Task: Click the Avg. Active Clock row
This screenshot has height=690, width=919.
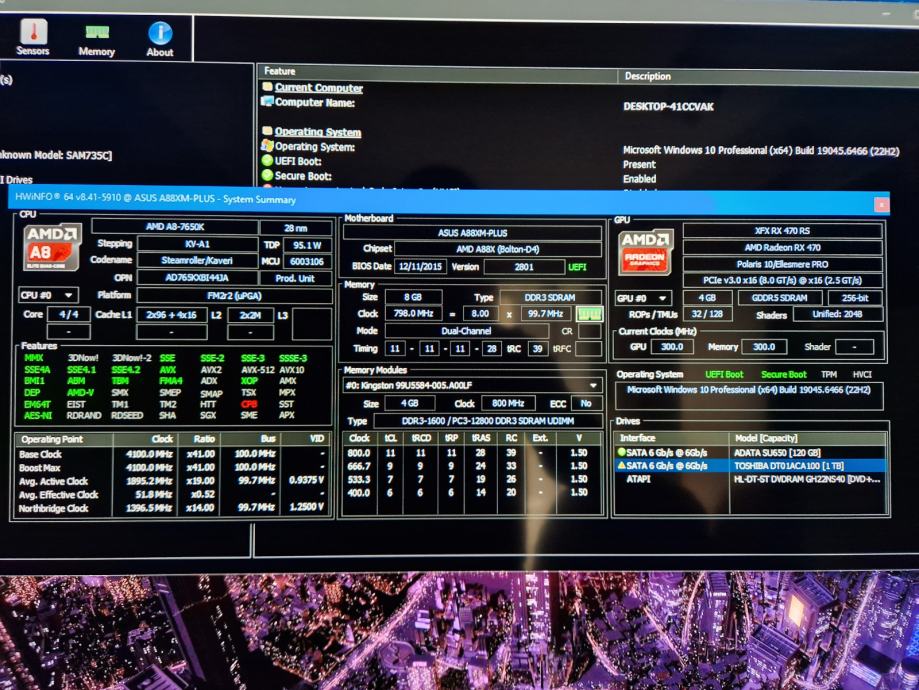Action: (x=172, y=481)
